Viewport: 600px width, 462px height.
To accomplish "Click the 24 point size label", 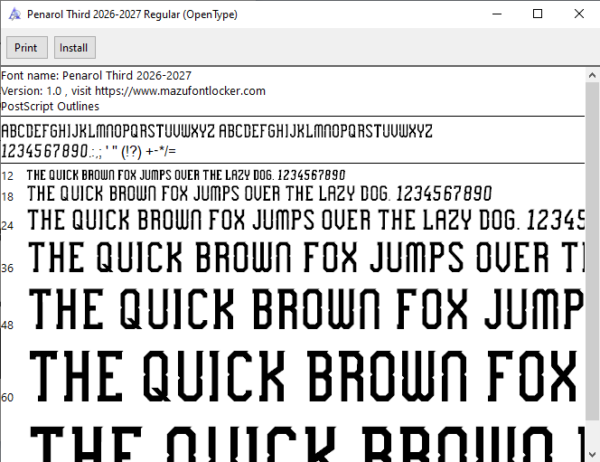I will (7, 226).
